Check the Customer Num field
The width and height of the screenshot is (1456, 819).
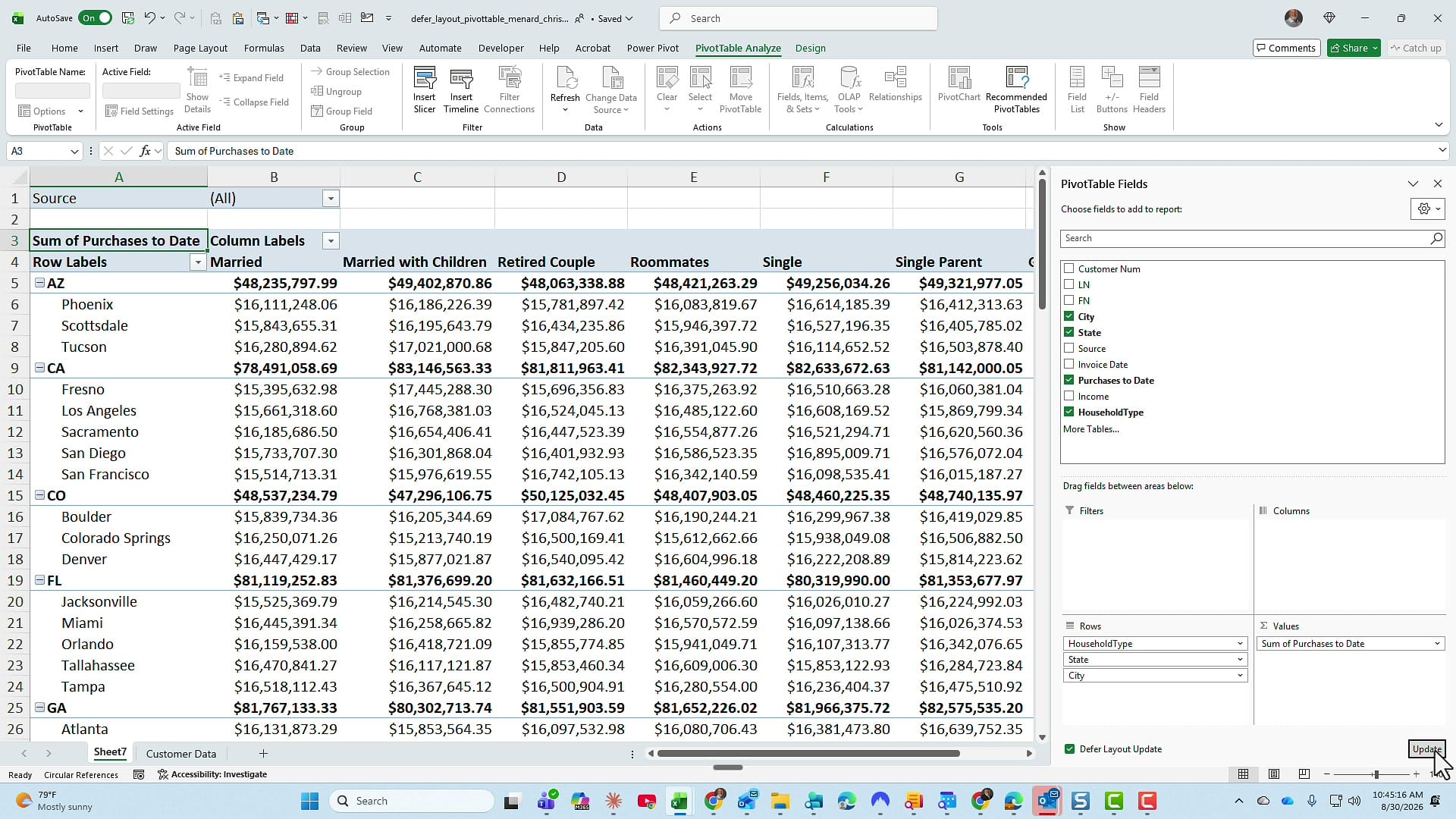[x=1069, y=268]
